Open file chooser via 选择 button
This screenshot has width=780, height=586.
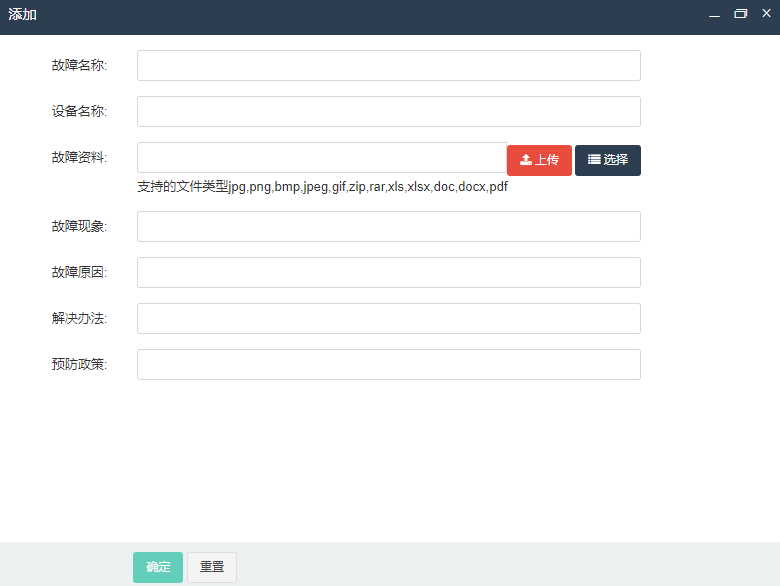tap(608, 160)
